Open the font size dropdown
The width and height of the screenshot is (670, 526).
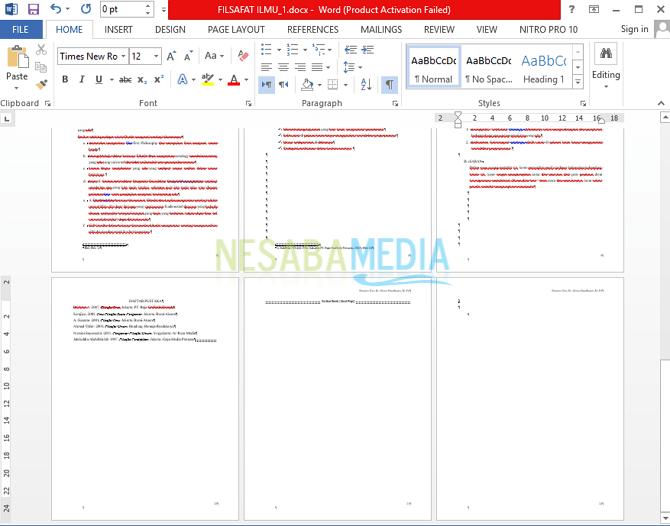pos(156,56)
